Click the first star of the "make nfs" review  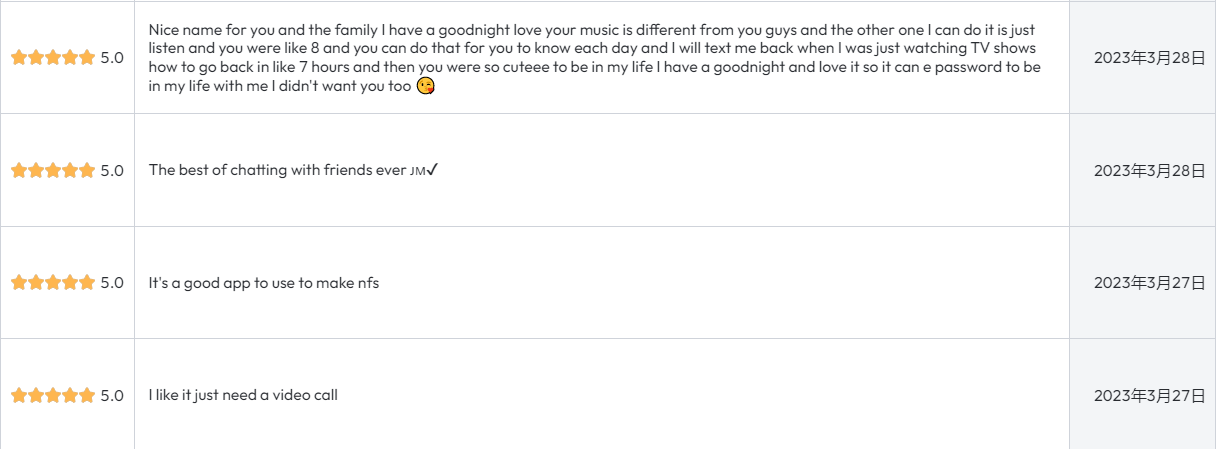19,283
